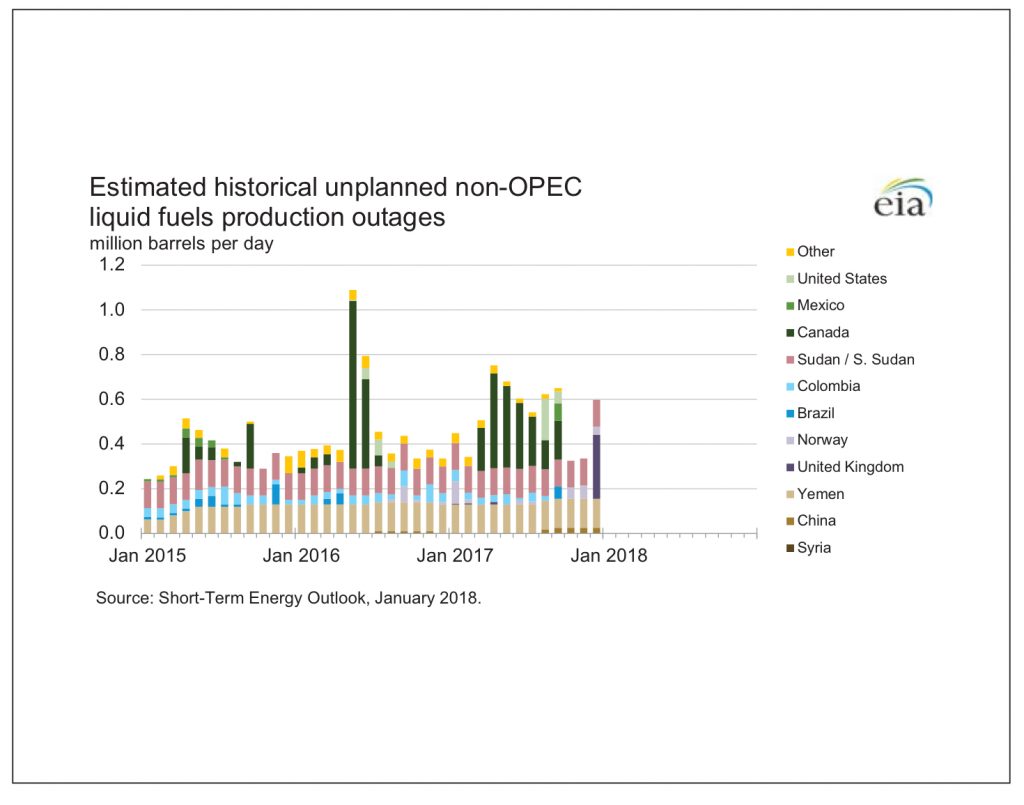The image size is (1024, 805).
Task: Select the China legend label
Action: pos(816,521)
